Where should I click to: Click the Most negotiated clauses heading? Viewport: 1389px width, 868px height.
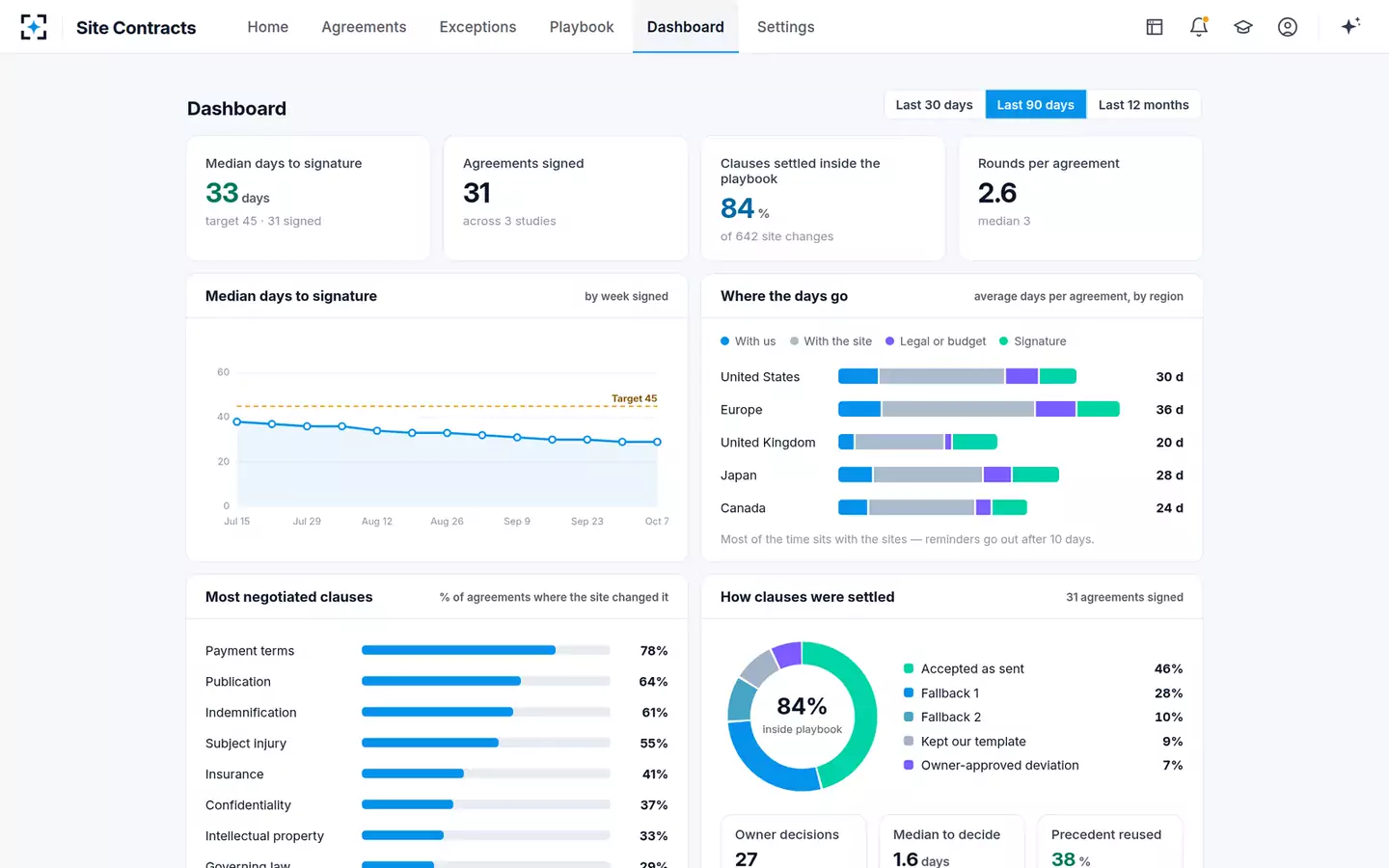(x=288, y=597)
